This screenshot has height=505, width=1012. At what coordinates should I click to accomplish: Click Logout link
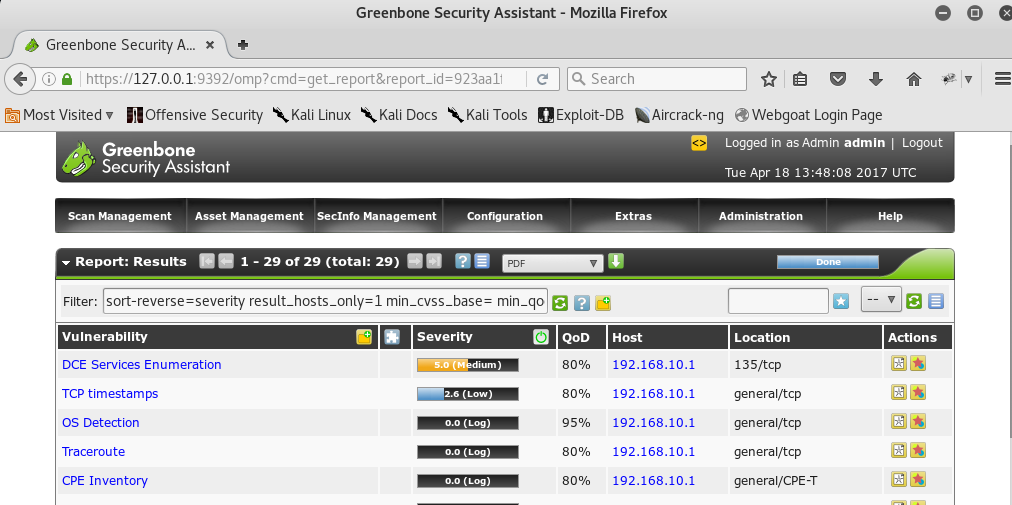pos(922,143)
